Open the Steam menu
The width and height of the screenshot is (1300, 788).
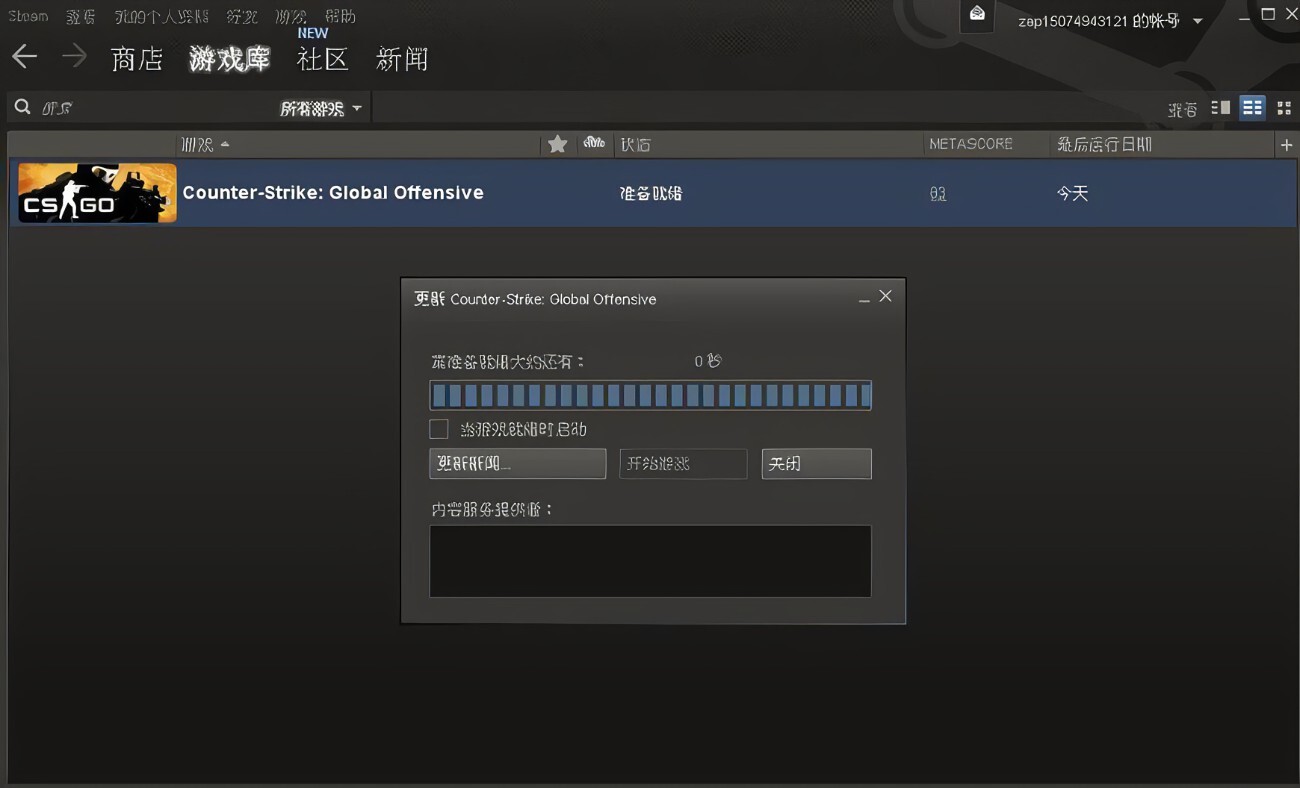28,16
